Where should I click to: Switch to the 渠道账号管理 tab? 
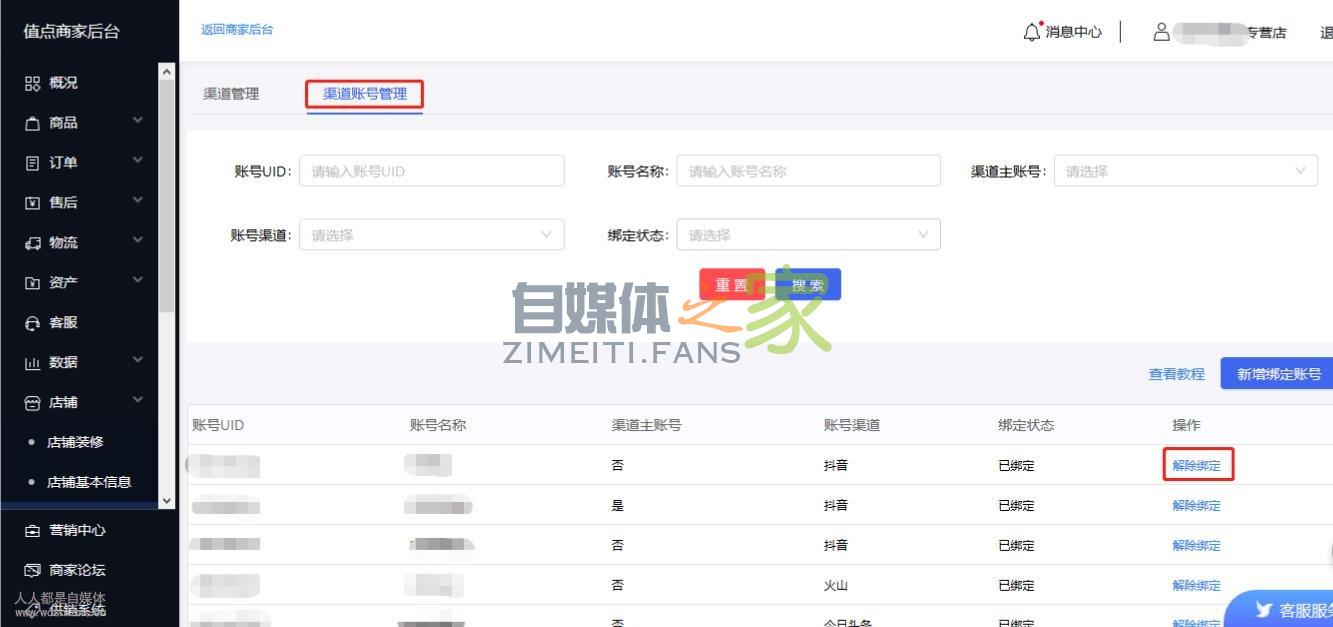coord(364,93)
